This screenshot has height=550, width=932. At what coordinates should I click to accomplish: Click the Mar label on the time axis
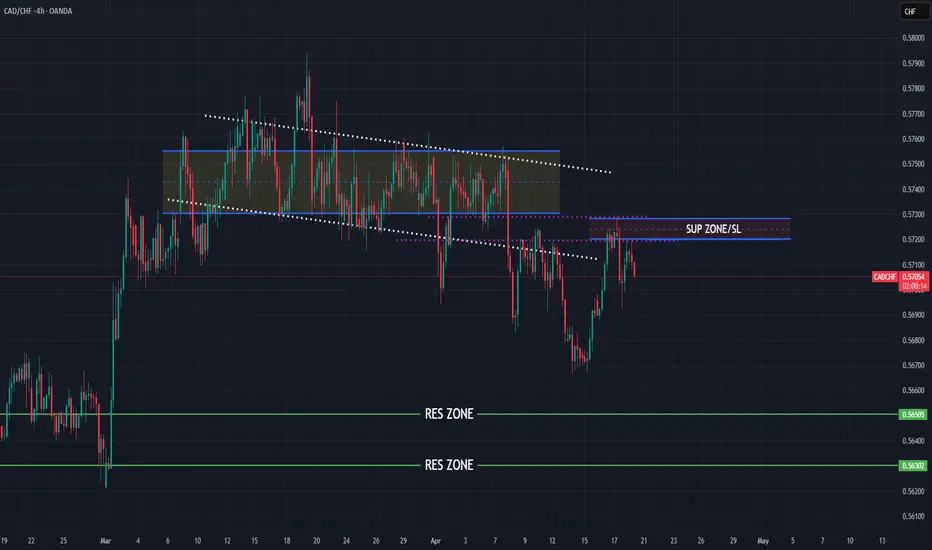[x=106, y=540]
